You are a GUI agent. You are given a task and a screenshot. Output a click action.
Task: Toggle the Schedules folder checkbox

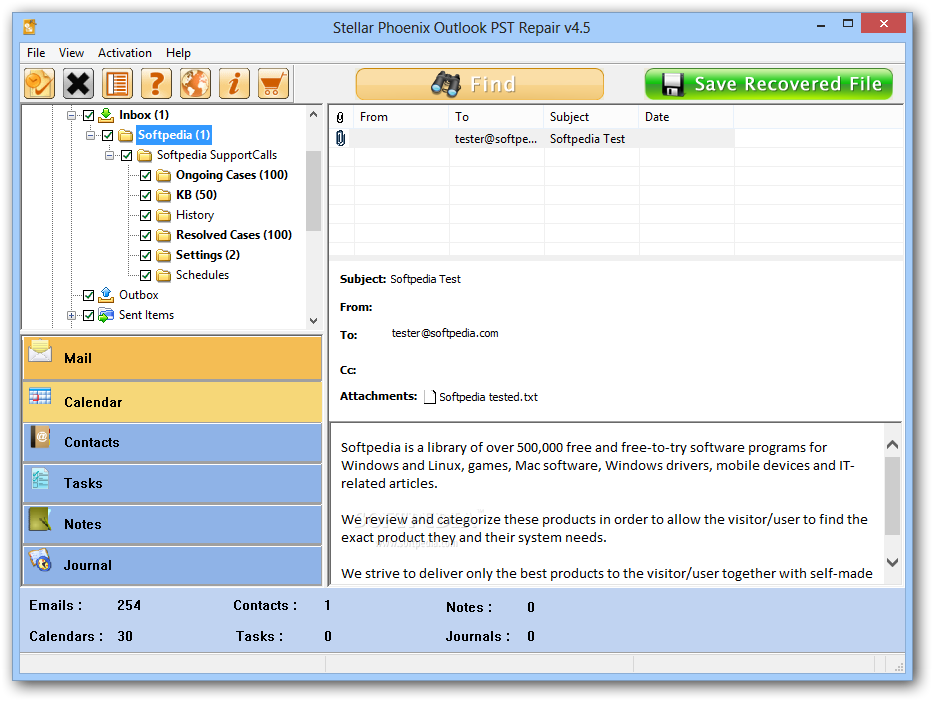point(146,276)
